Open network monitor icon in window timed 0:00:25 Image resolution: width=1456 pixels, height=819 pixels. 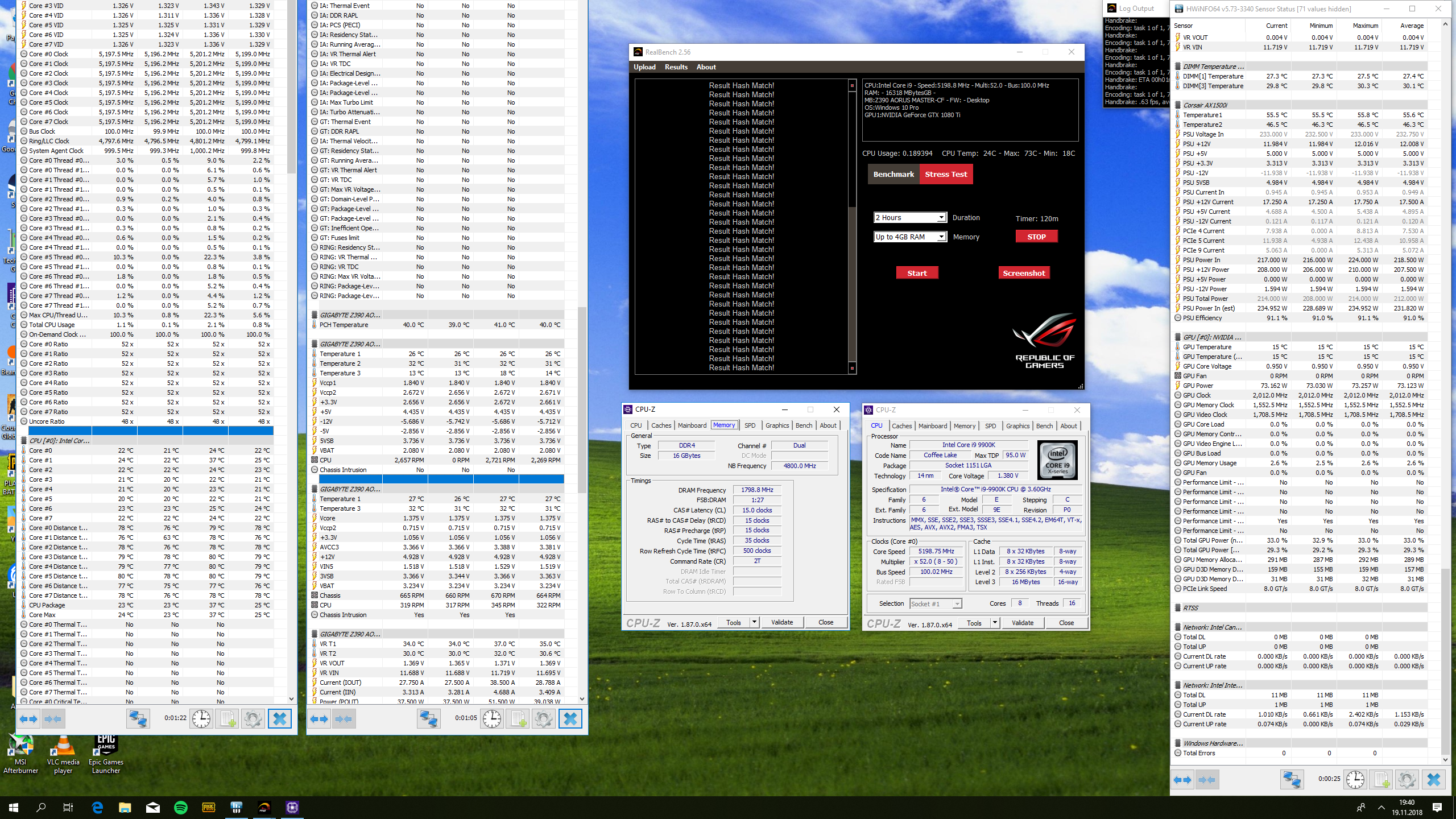1292,780
